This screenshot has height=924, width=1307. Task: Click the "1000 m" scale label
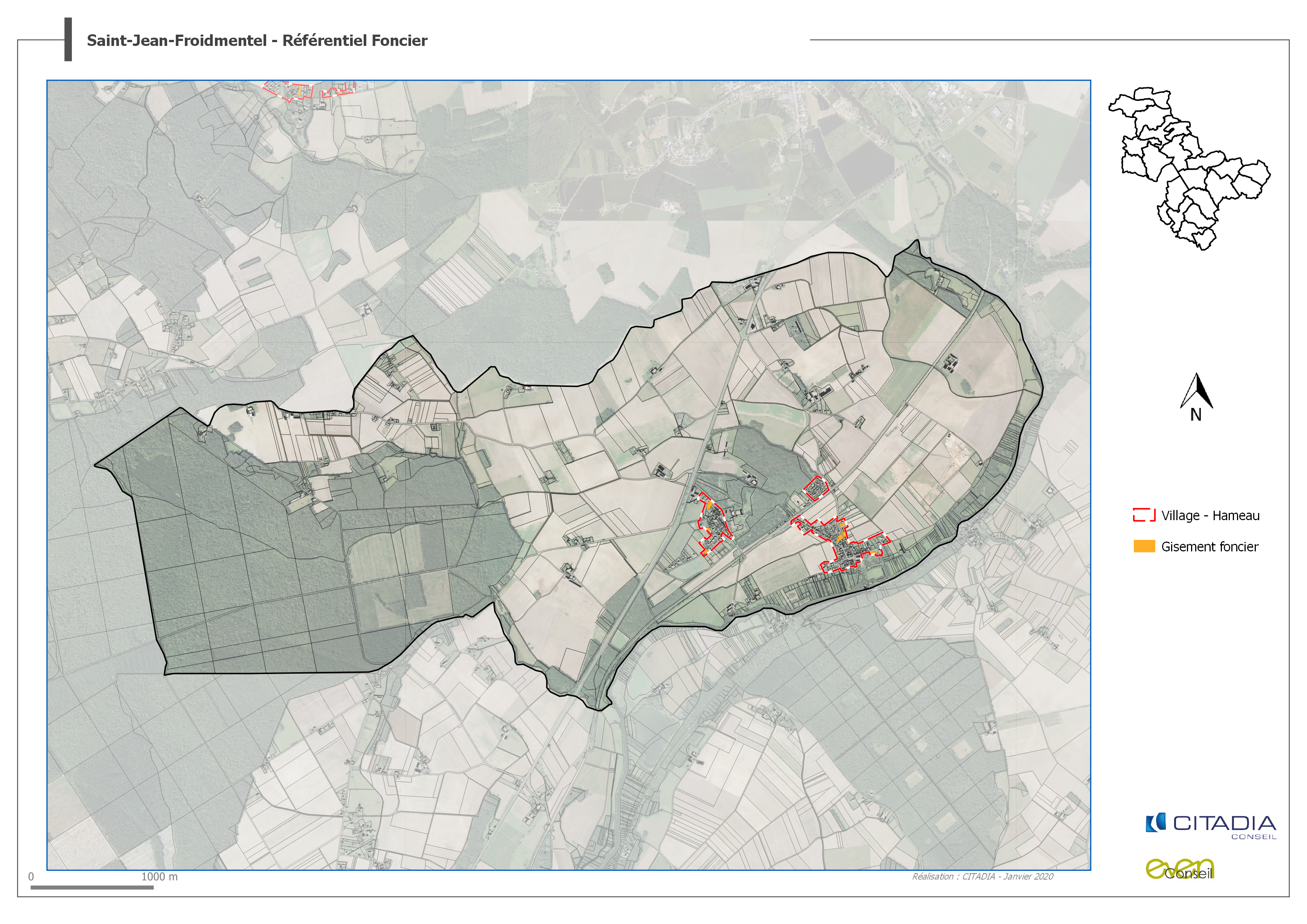pos(159,877)
